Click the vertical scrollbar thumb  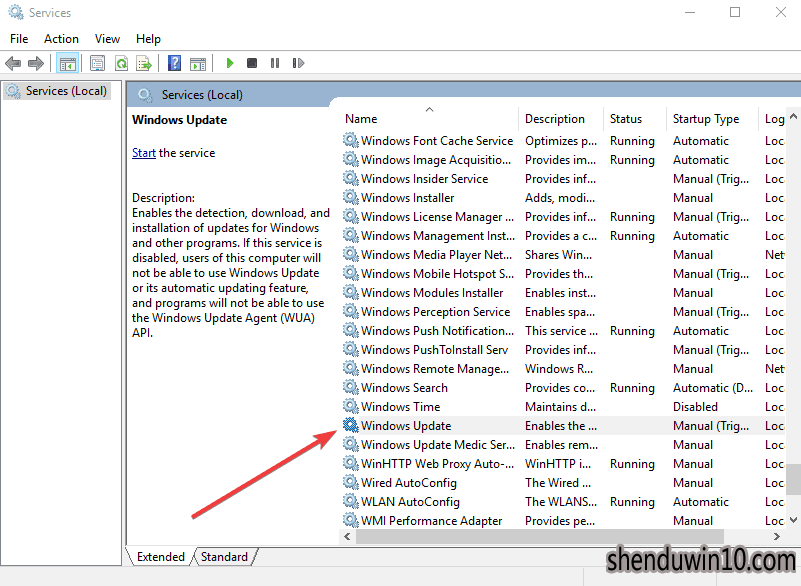(x=793, y=479)
